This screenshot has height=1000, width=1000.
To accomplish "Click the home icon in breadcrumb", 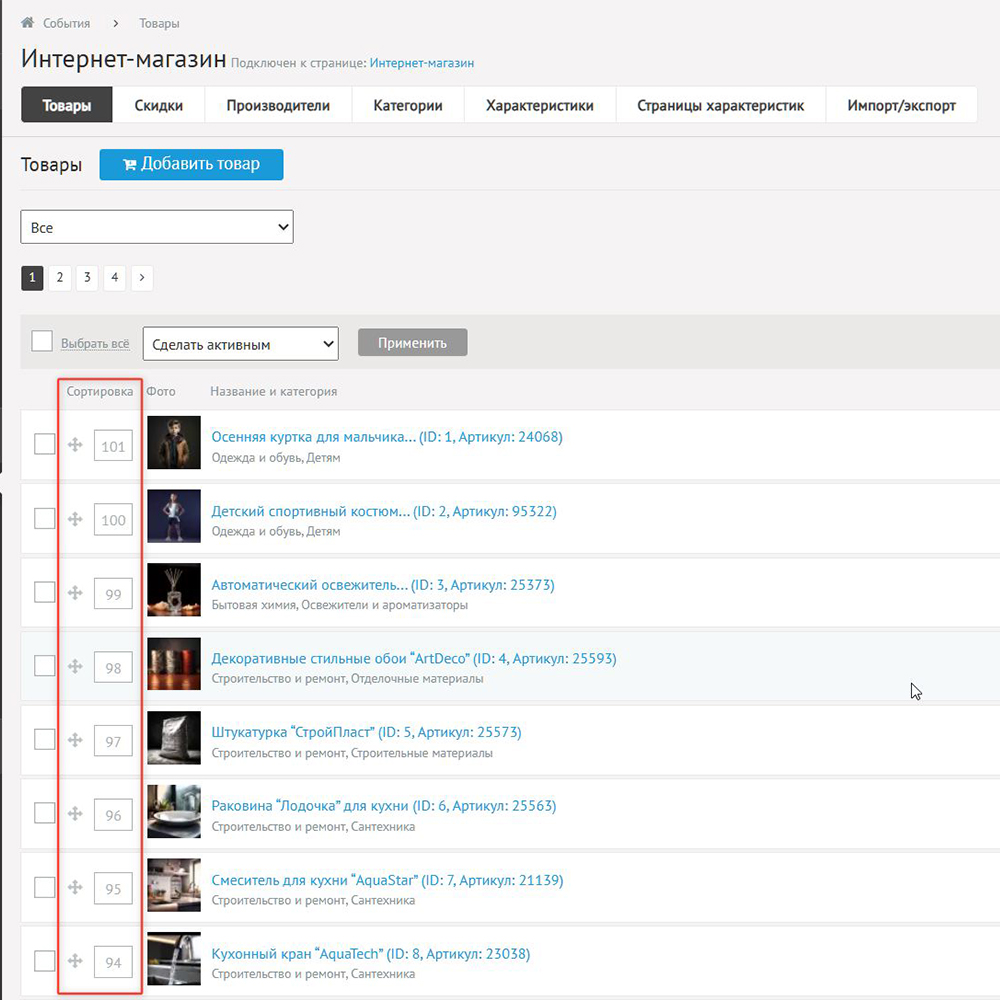I will 28,23.
